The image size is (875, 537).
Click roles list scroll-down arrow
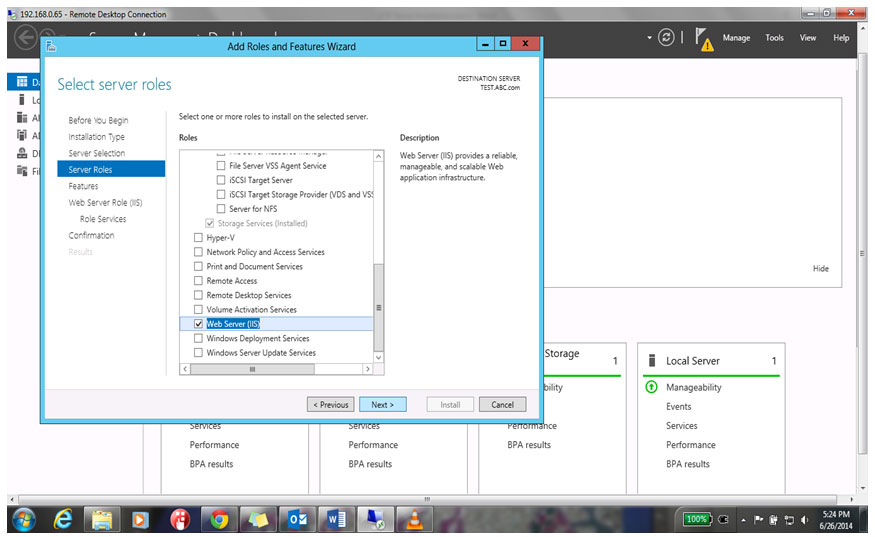378,357
